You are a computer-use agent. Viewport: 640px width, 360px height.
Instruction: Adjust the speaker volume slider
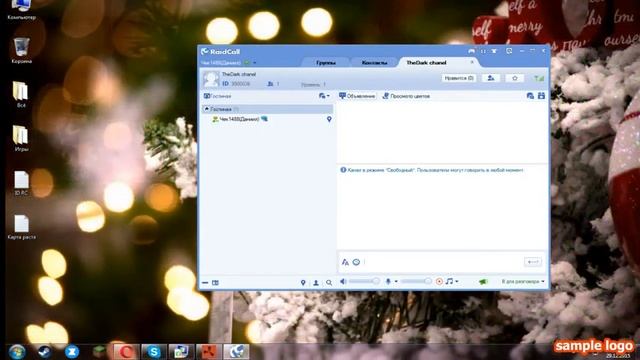364,281
